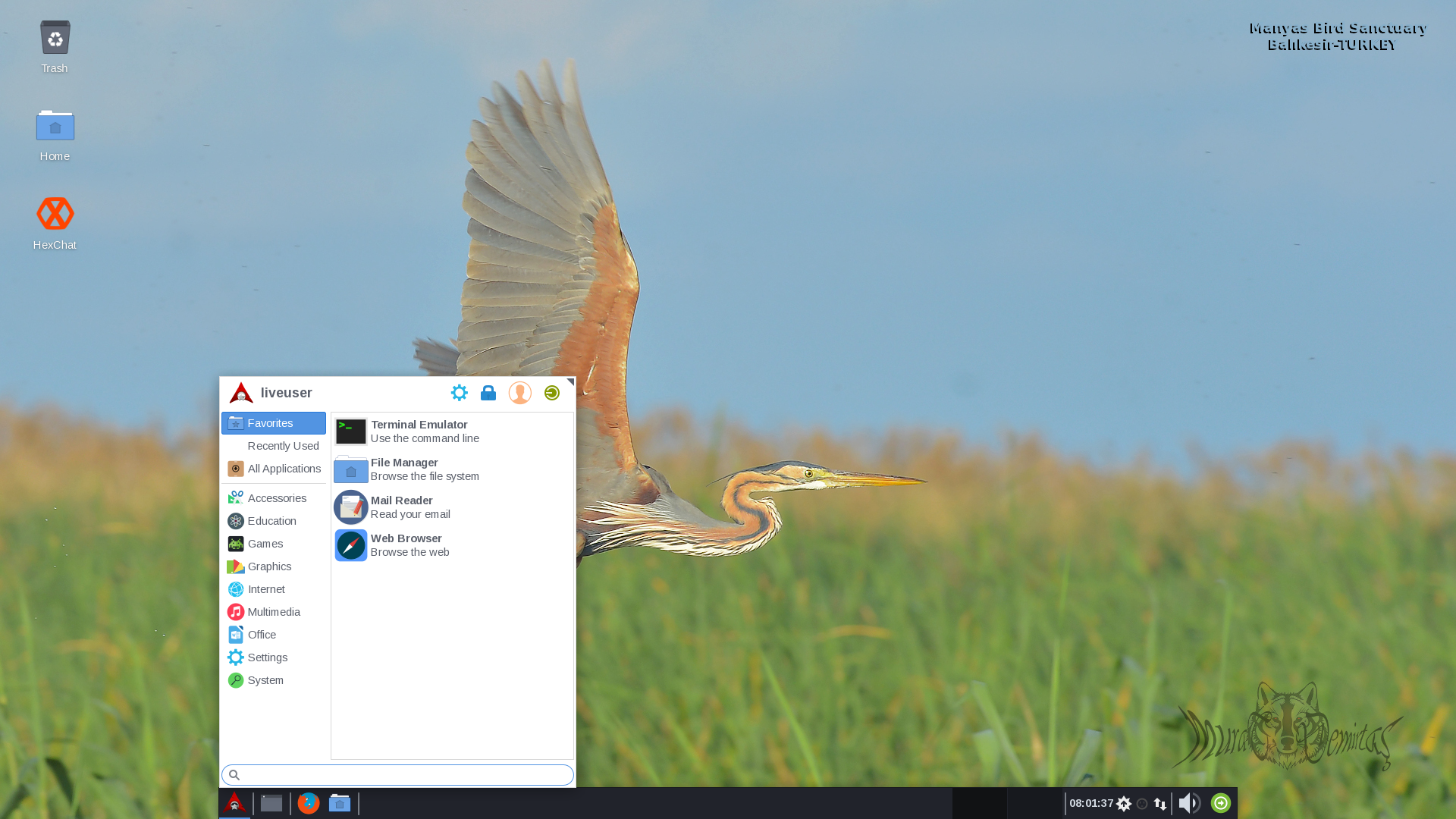Screen dimensions: 1456x819
Task: Open the Multimedia category
Action: point(274,612)
